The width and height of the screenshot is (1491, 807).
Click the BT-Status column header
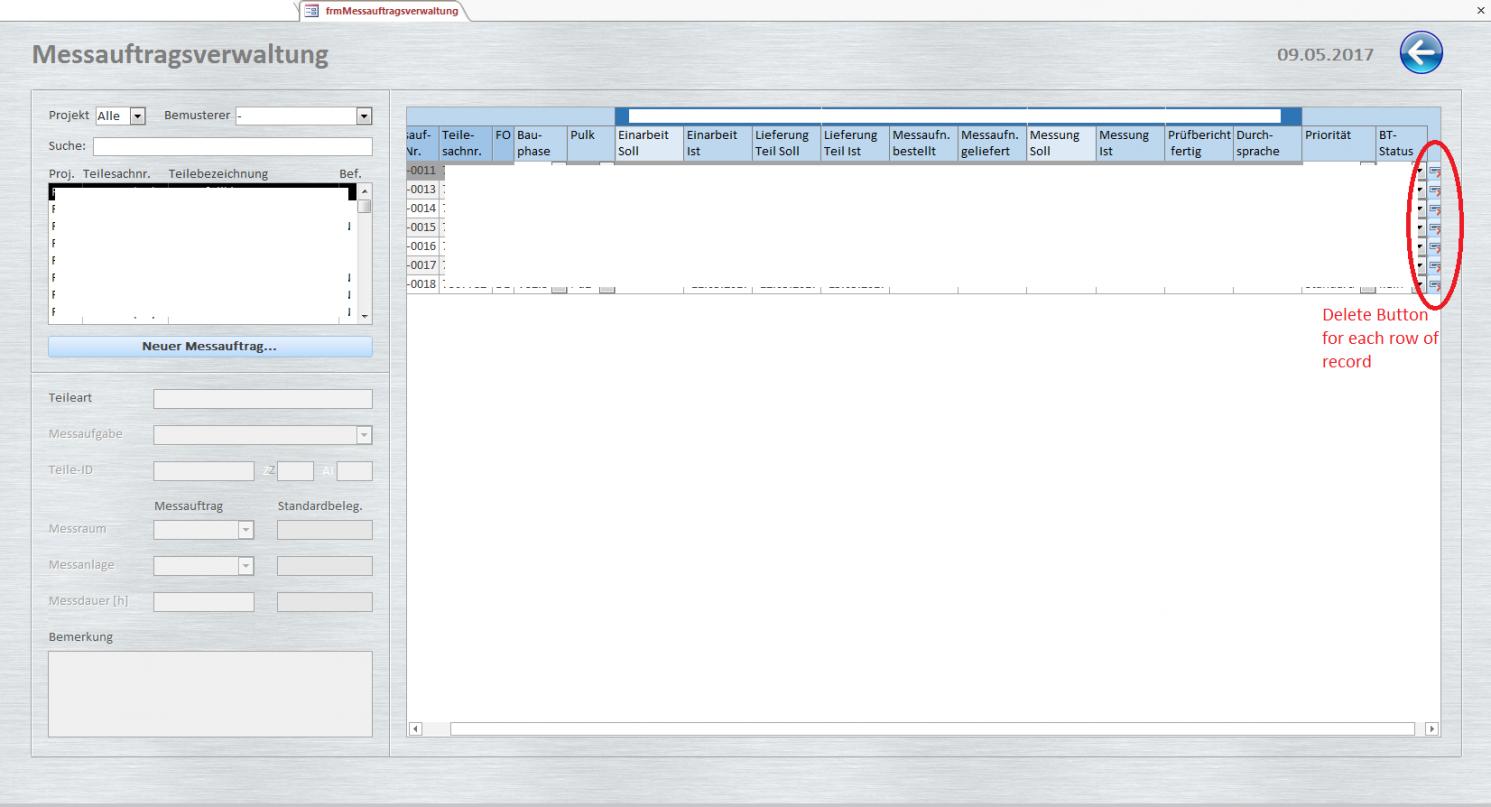tap(1400, 144)
